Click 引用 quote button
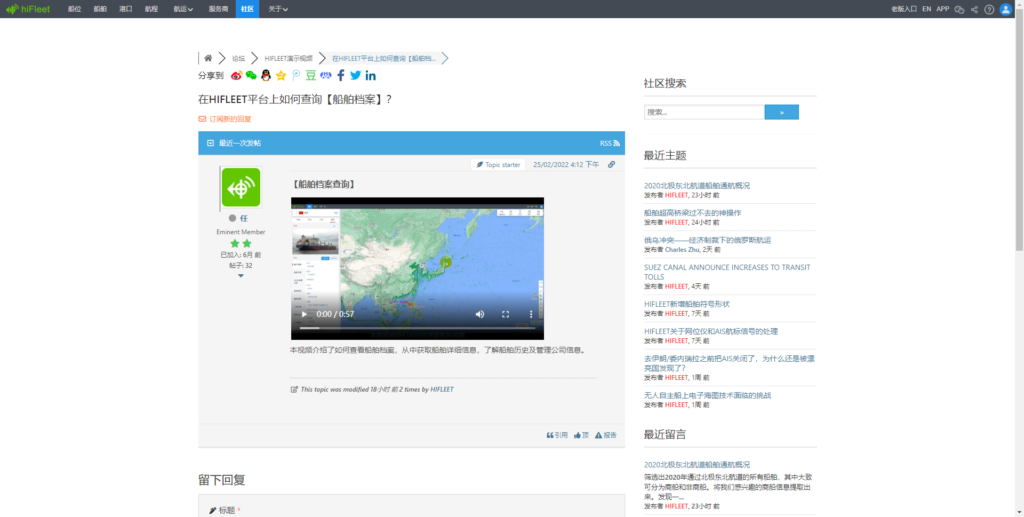Screen dimensions: 1024x517 click(x=557, y=435)
